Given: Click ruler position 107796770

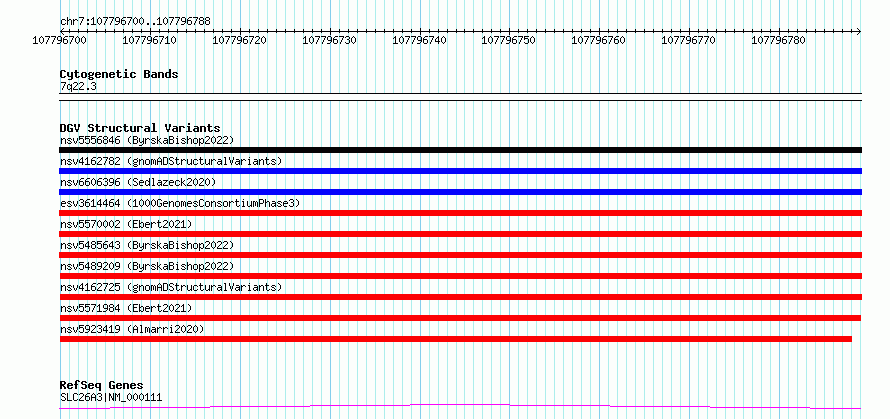Looking at the screenshot, I should (689, 40).
